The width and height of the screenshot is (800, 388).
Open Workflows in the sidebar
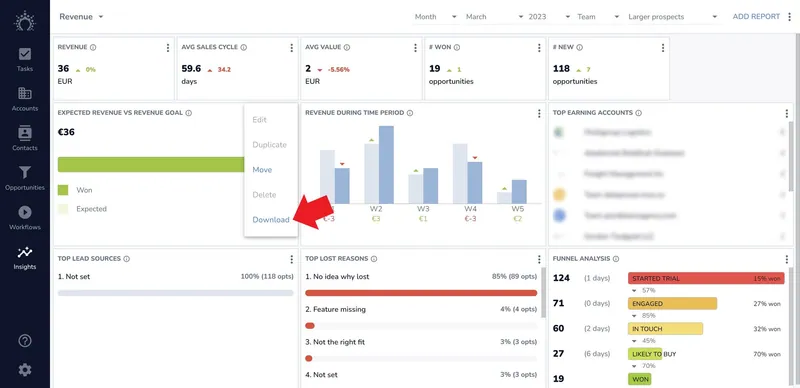(24, 218)
